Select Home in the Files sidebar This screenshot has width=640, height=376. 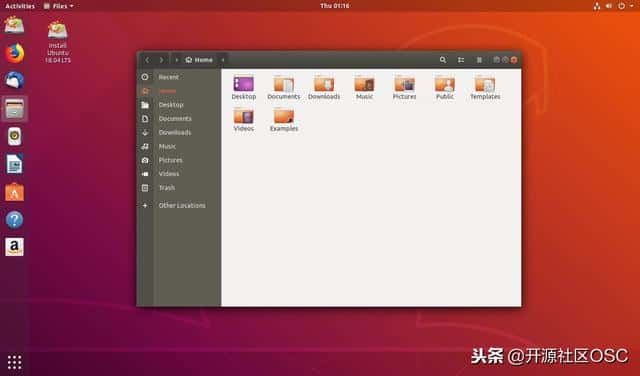[178, 91]
